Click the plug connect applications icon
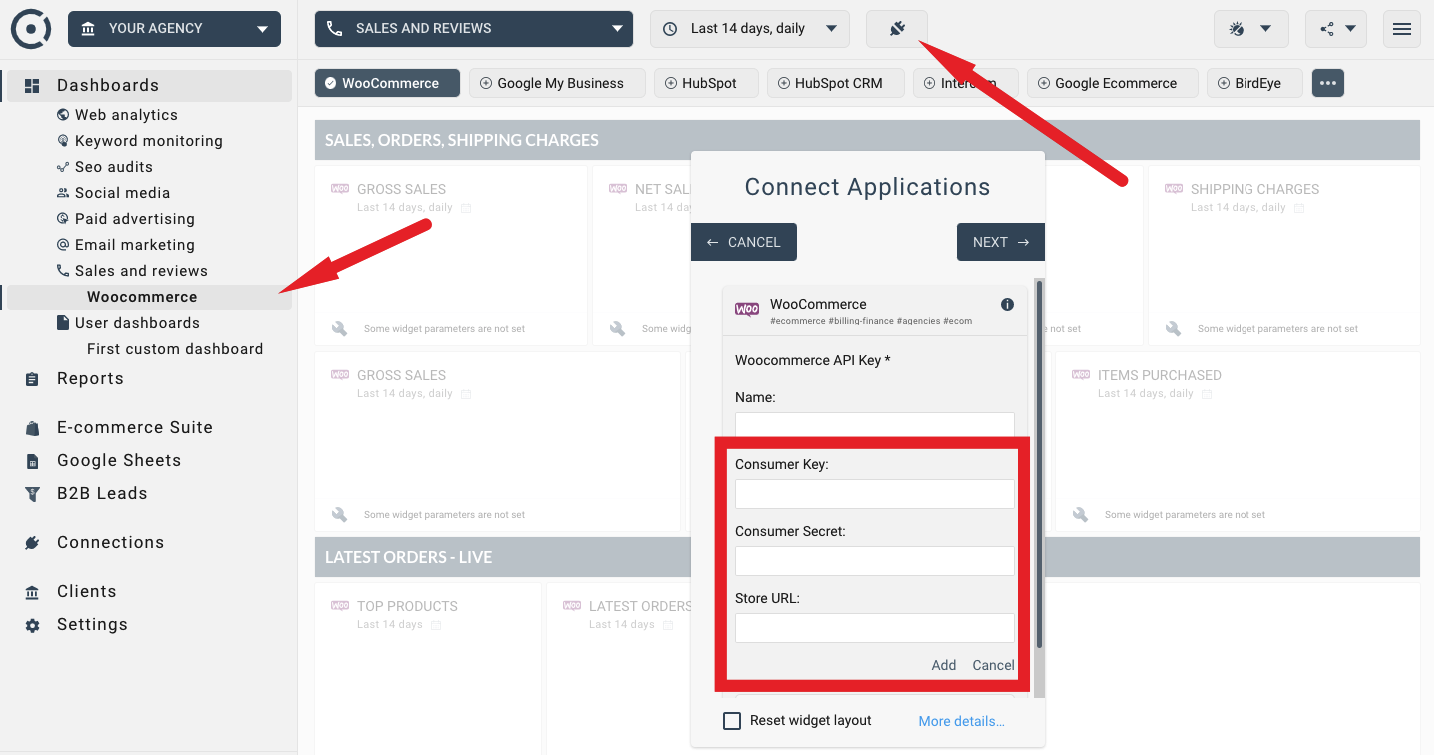The width and height of the screenshot is (1434, 755). tap(897, 29)
